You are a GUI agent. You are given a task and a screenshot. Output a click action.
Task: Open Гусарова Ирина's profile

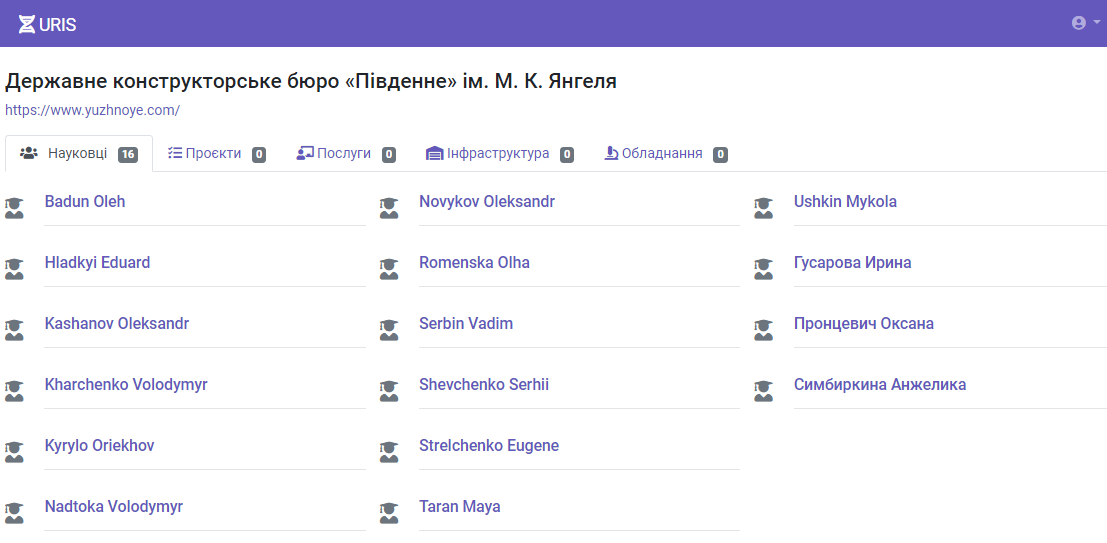[852, 263]
